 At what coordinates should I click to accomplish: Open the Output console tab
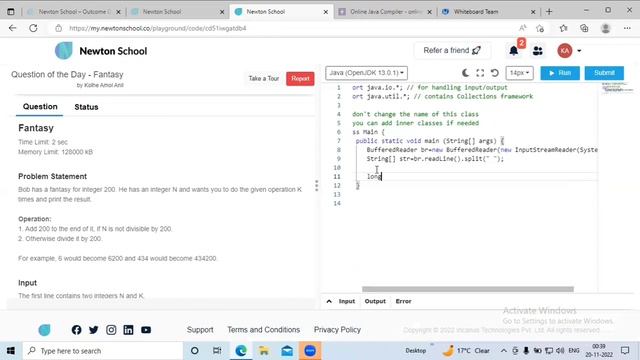(x=375, y=301)
